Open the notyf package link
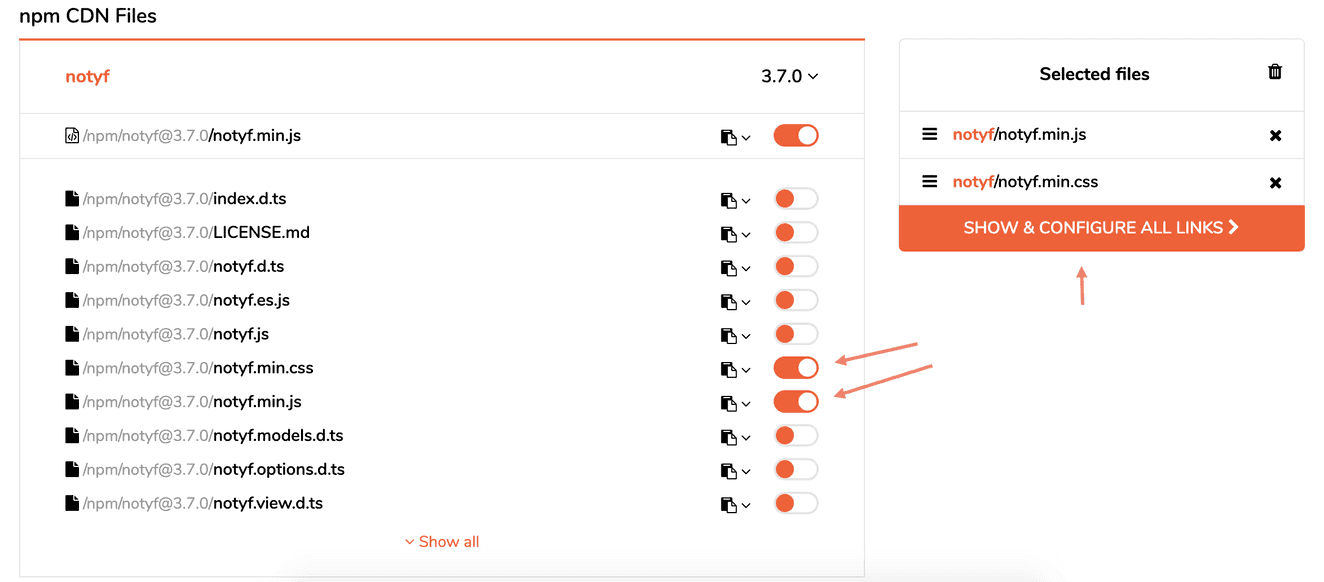This screenshot has height=582, width=1324. [87, 76]
